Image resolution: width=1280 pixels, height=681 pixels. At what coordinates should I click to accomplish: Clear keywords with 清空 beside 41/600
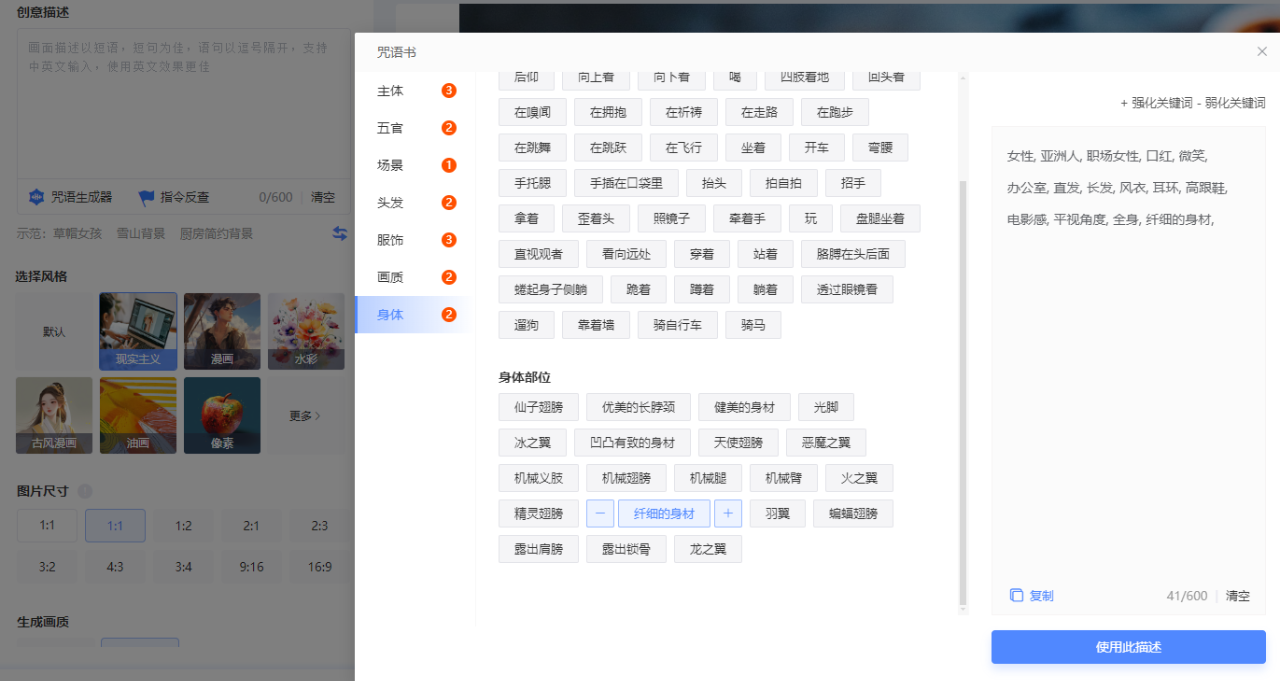pyautogui.click(x=1238, y=596)
